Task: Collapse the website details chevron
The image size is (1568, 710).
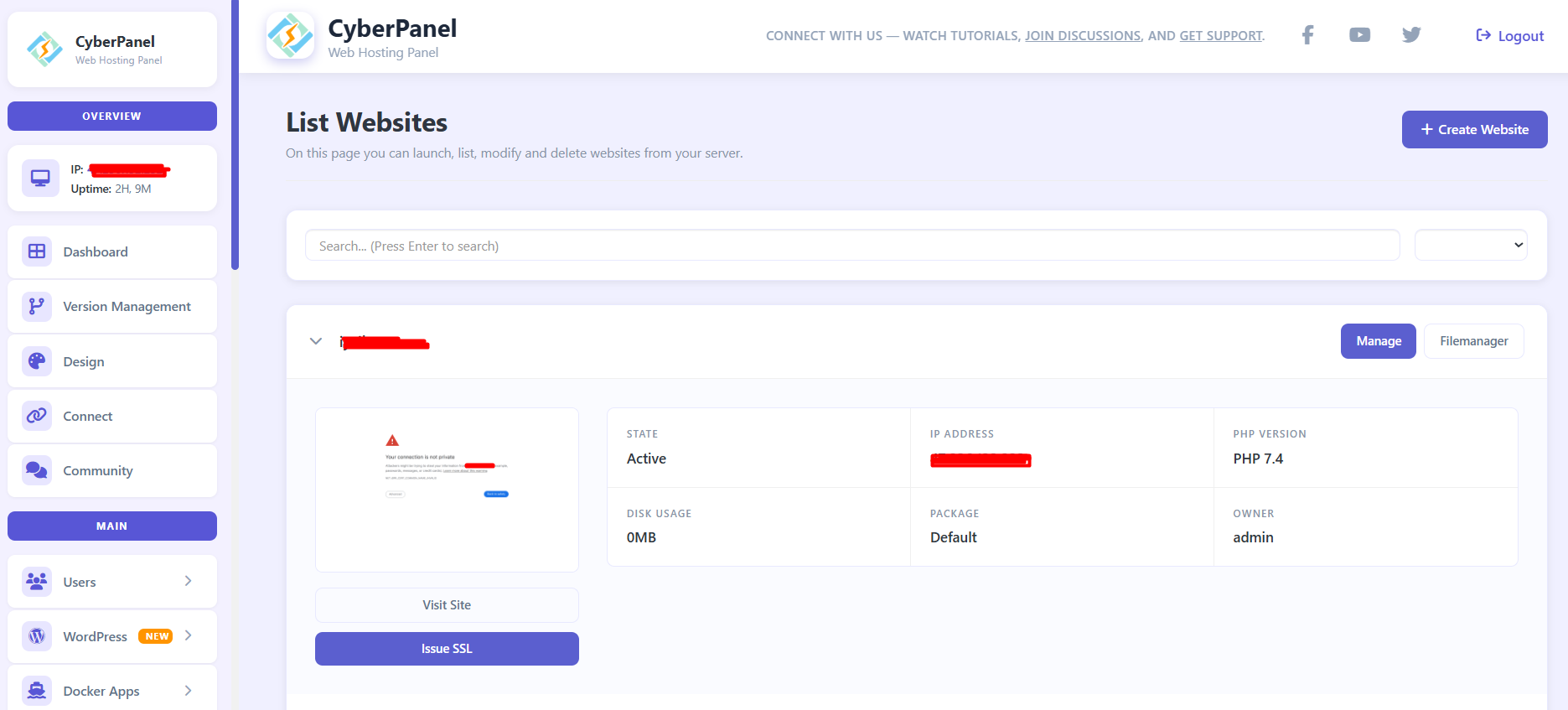Action: click(x=316, y=341)
